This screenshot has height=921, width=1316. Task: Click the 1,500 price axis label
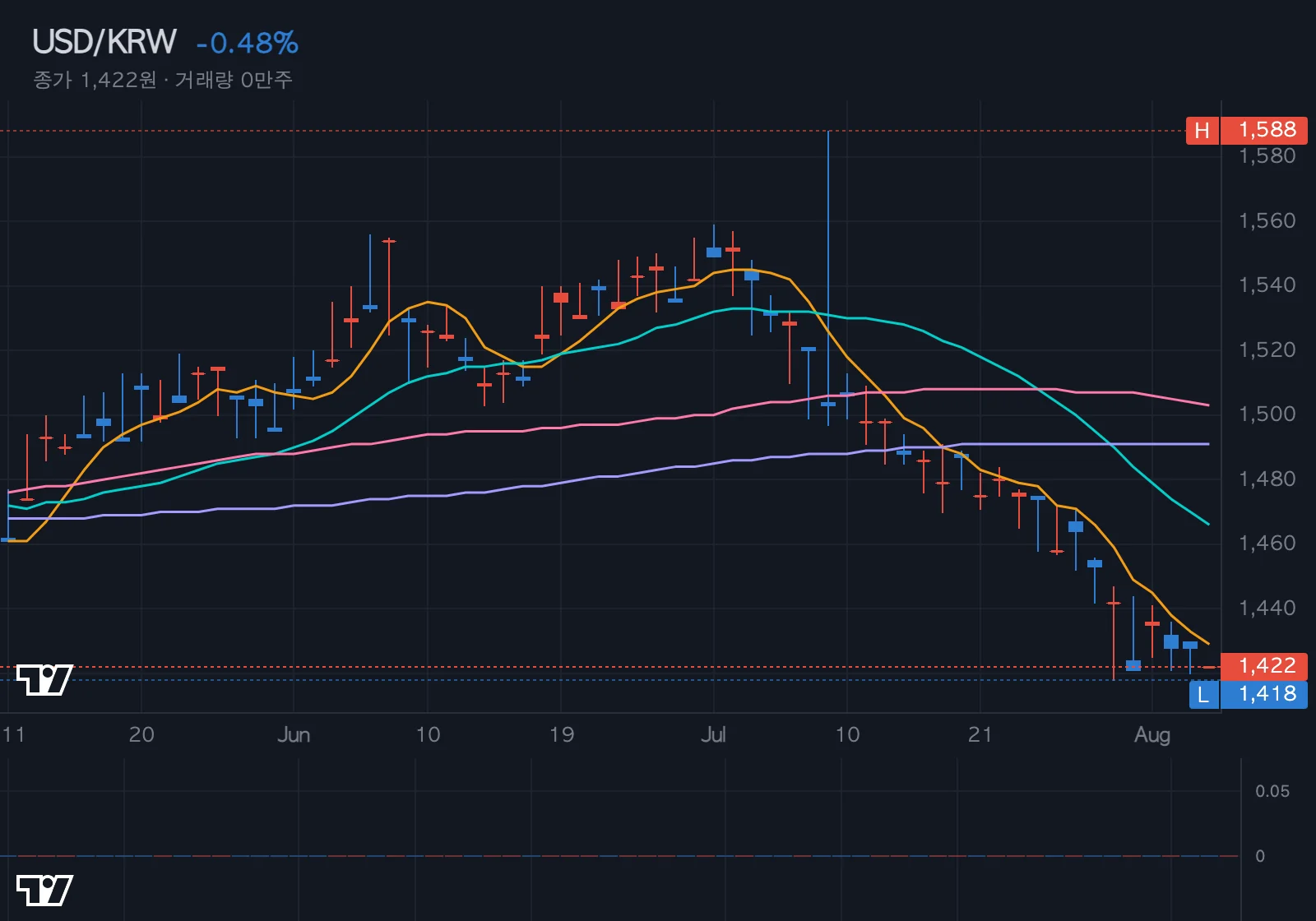(x=1267, y=414)
